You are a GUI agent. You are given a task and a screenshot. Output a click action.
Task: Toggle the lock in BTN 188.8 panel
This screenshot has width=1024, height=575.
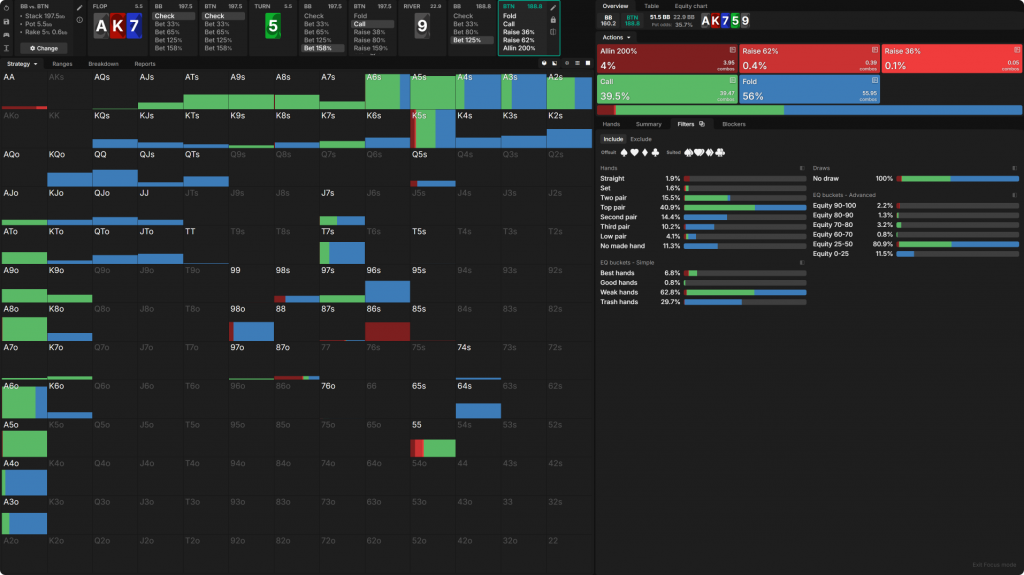553,20
